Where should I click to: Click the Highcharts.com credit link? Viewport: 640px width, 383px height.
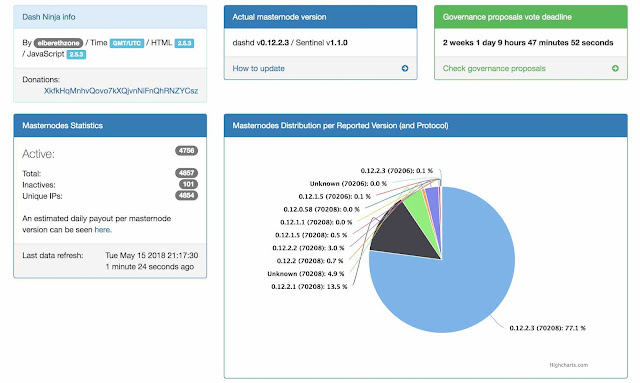click(x=568, y=365)
